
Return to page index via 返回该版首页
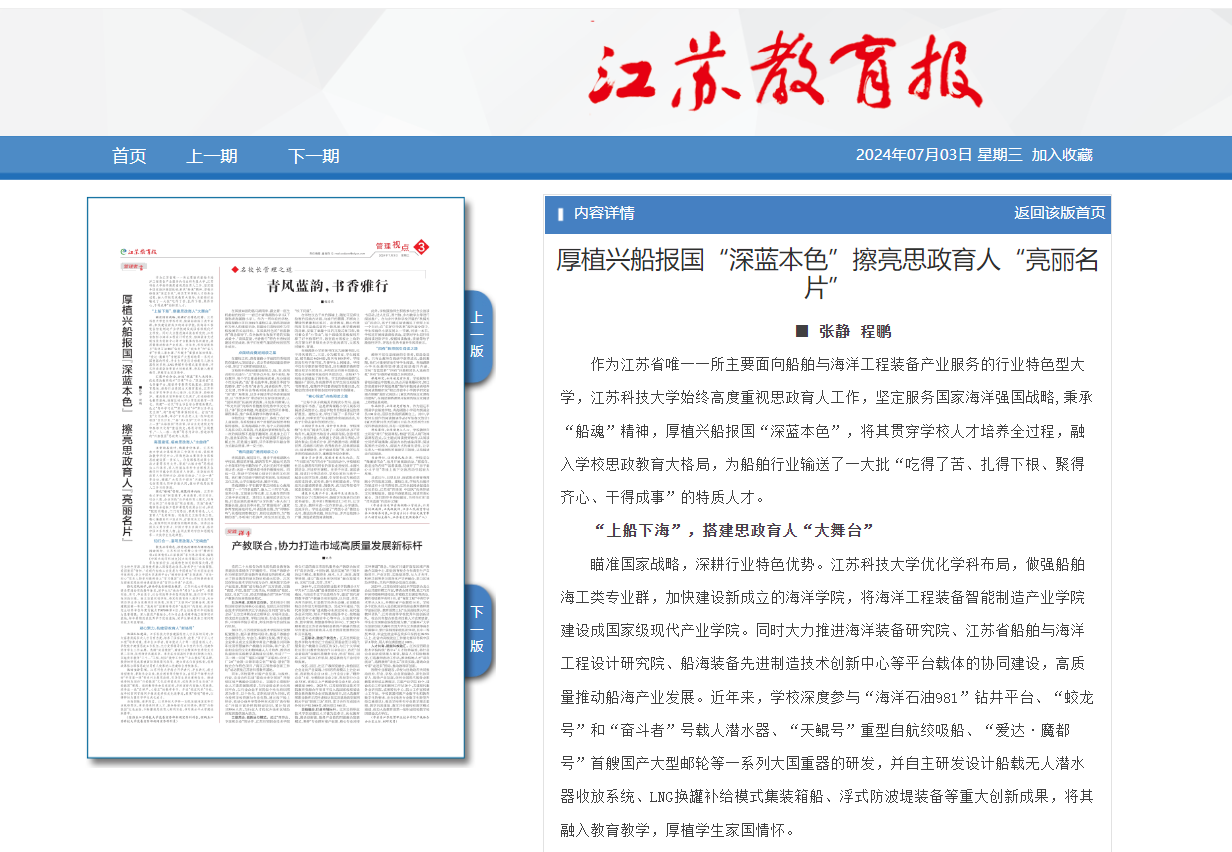1059,213
